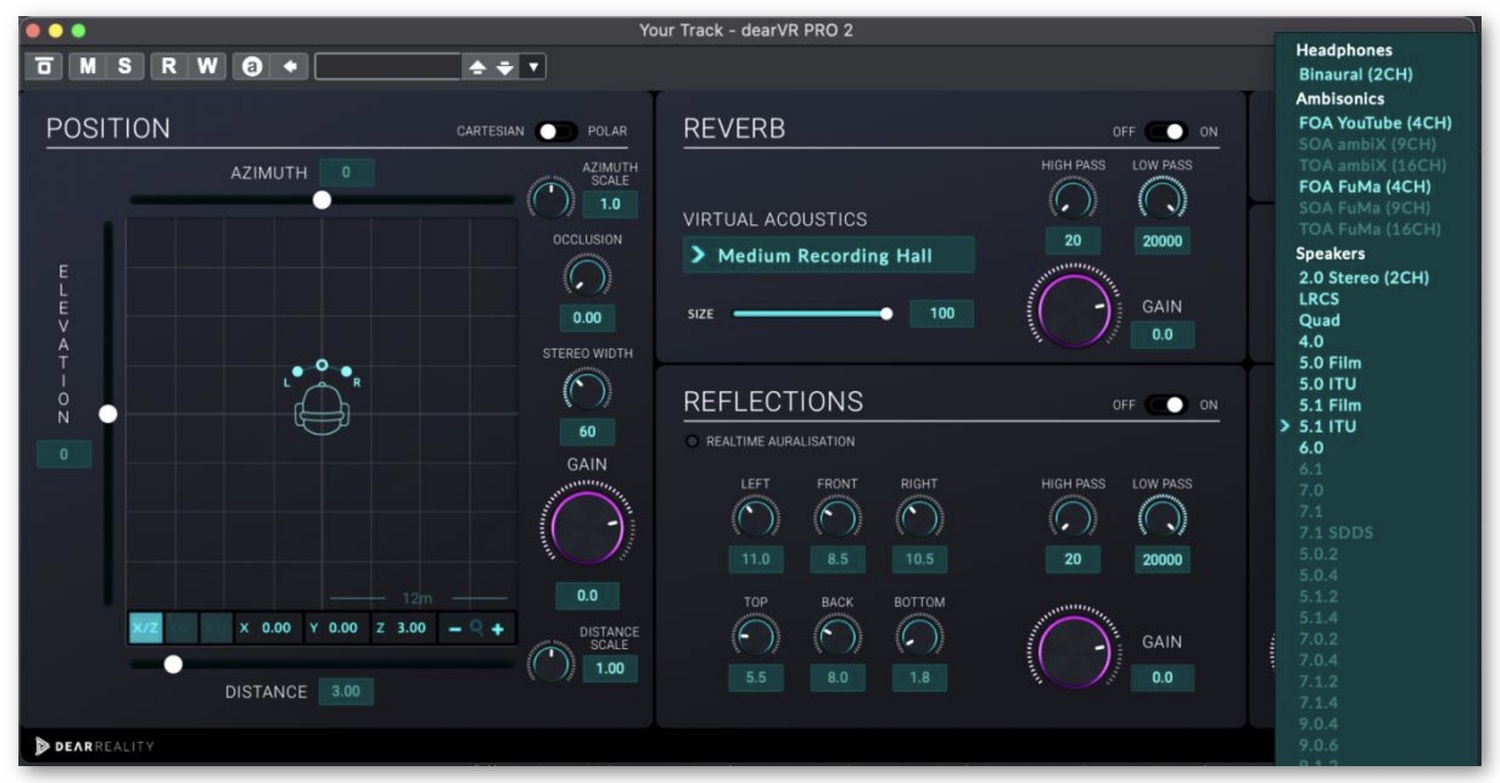Click the Stereo Width knob

587,390
